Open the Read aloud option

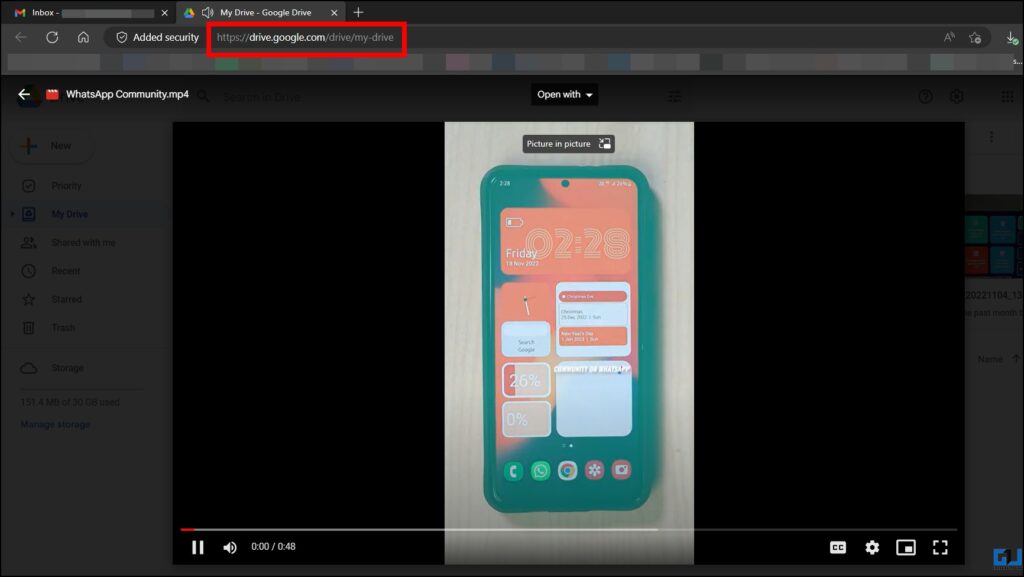[x=949, y=37]
